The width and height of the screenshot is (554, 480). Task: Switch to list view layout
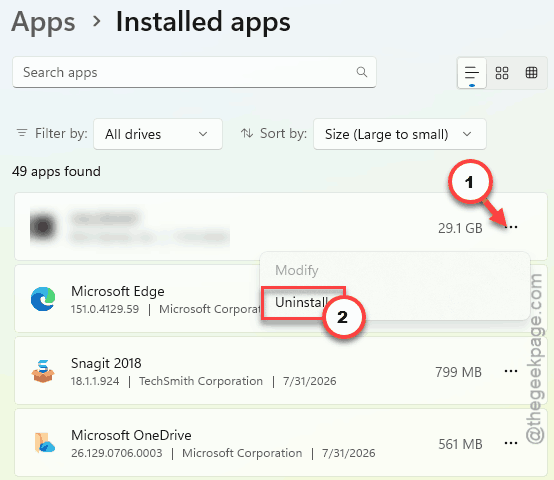[472, 73]
